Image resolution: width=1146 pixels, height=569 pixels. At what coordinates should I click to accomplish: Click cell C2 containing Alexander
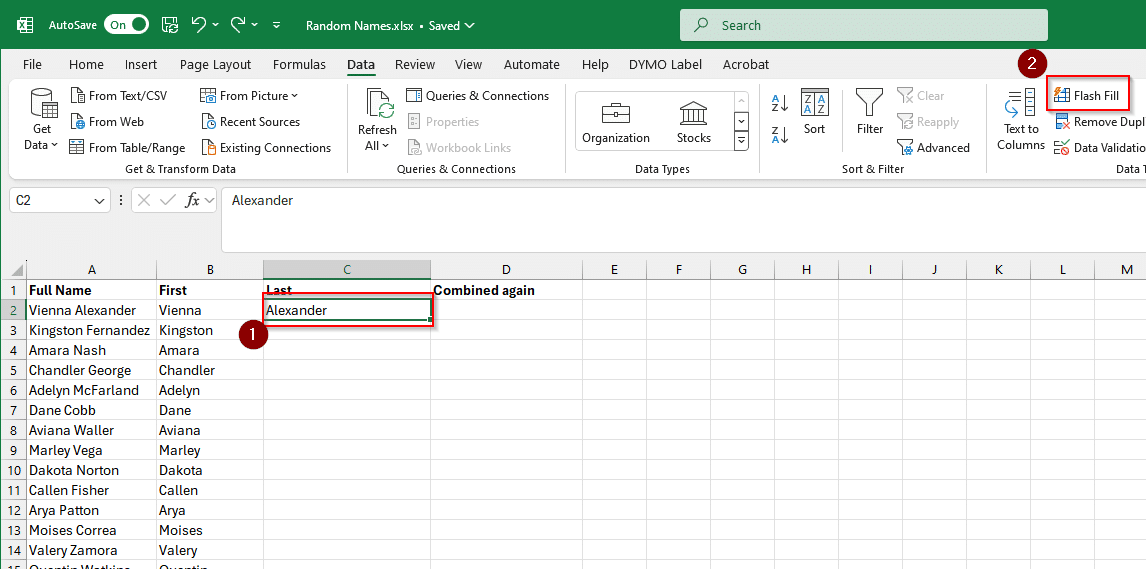[346, 310]
